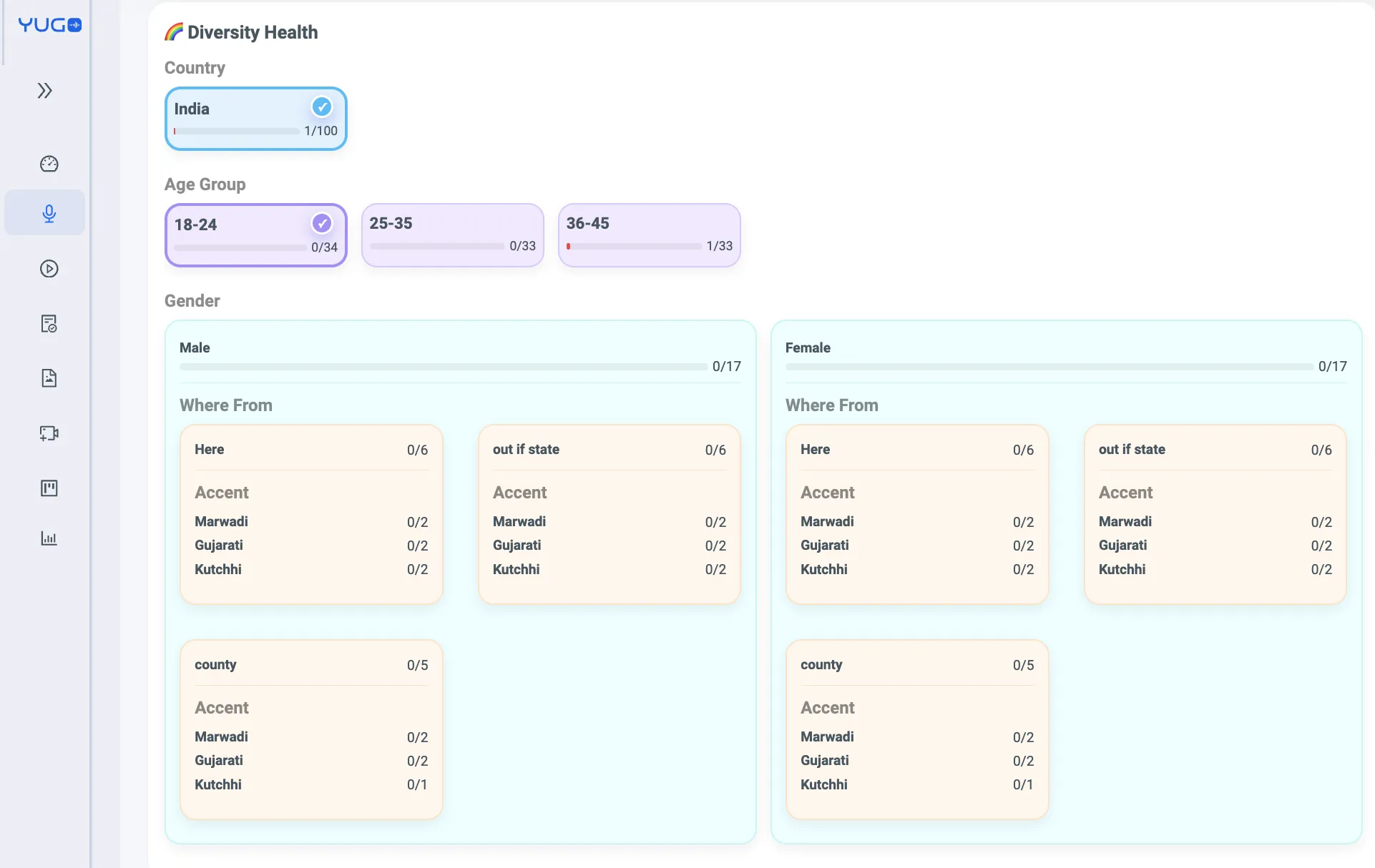View the analytics bar chart icon
The height and width of the screenshot is (868, 1375).
point(48,538)
